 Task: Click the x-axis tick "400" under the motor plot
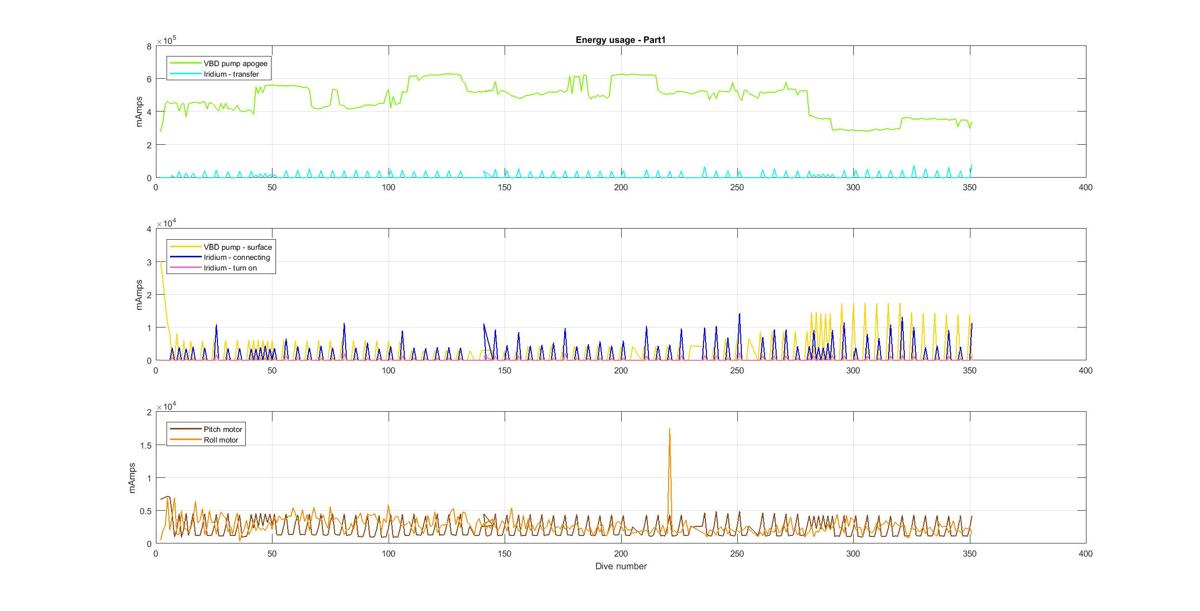coord(1086,553)
